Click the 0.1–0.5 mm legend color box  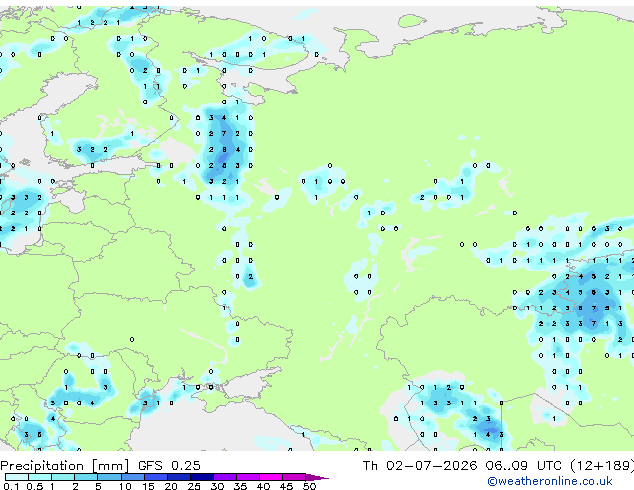click(17, 477)
